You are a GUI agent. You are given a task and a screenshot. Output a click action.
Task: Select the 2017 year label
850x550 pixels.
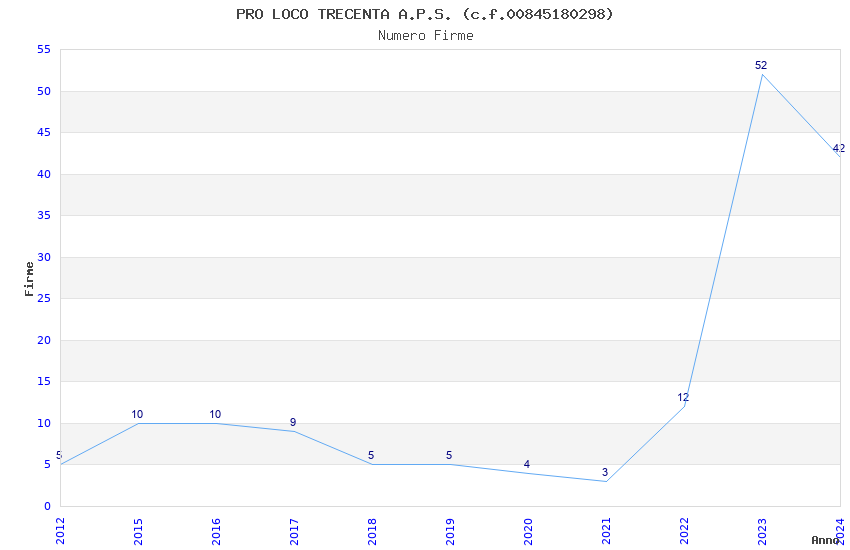294,531
